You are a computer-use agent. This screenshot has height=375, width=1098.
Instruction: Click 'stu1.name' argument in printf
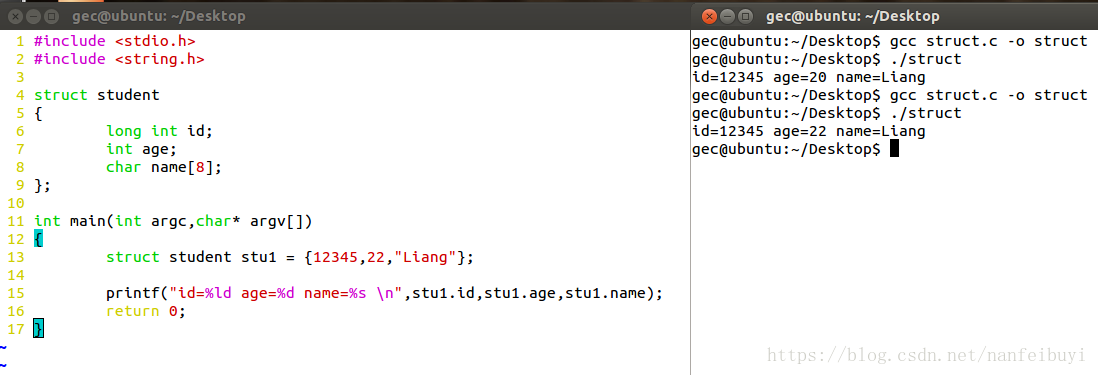point(605,293)
